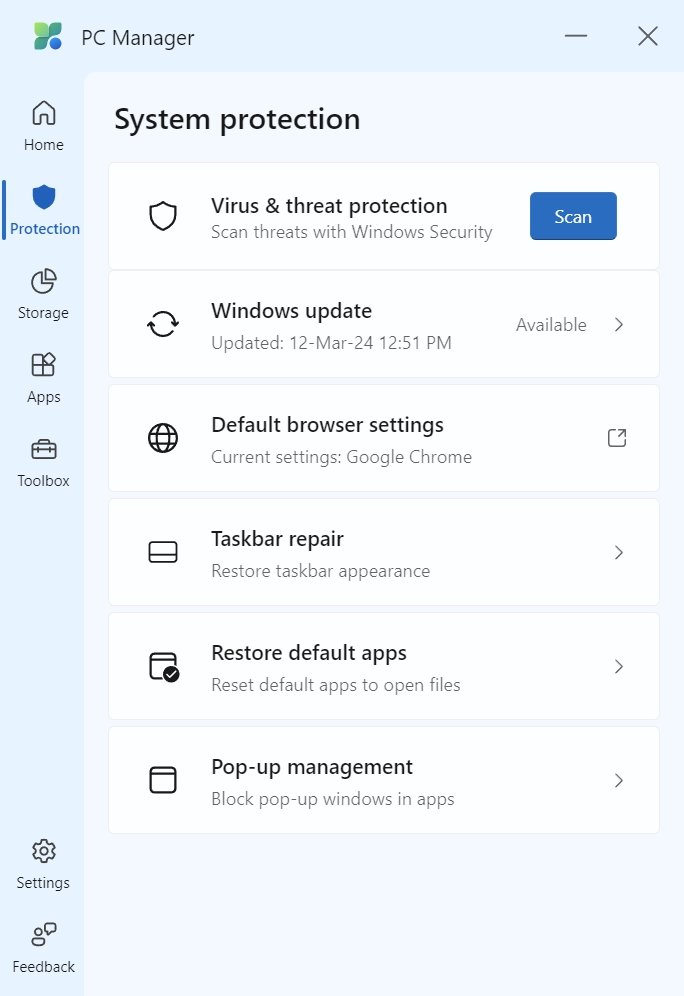The height and width of the screenshot is (996, 684).
Task: Expand Windows update with its chevron
Action: pyautogui.click(x=619, y=324)
